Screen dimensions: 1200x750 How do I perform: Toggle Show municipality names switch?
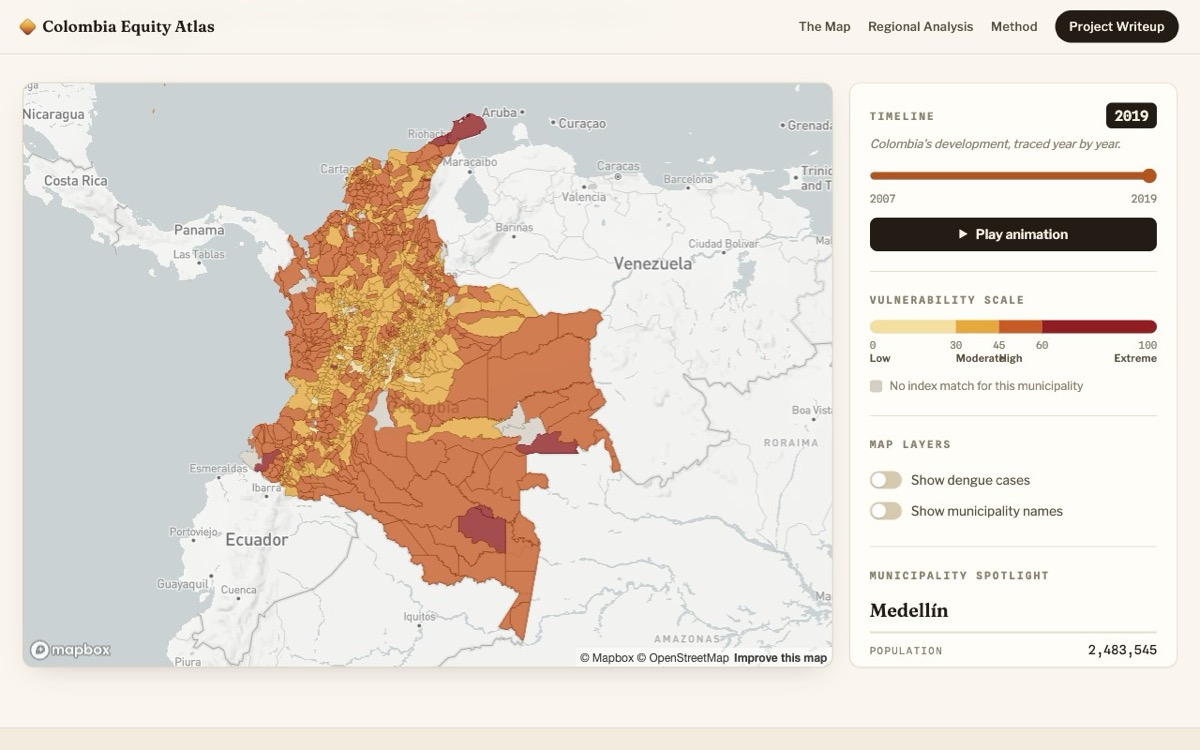click(x=886, y=511)
